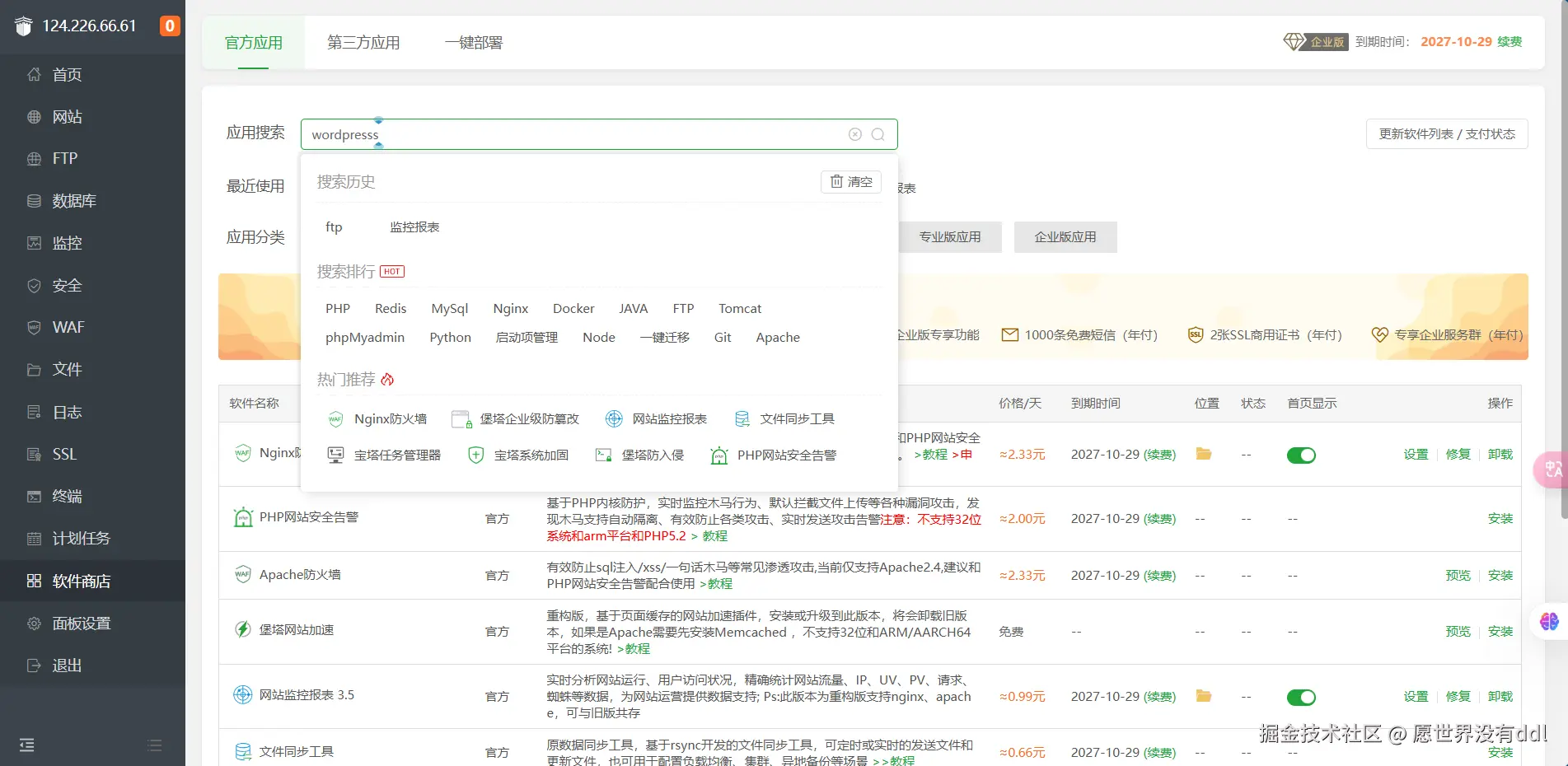Click the pink translate floating icon
This screenshot has height=766, width=1568.
pos(1551,469)
